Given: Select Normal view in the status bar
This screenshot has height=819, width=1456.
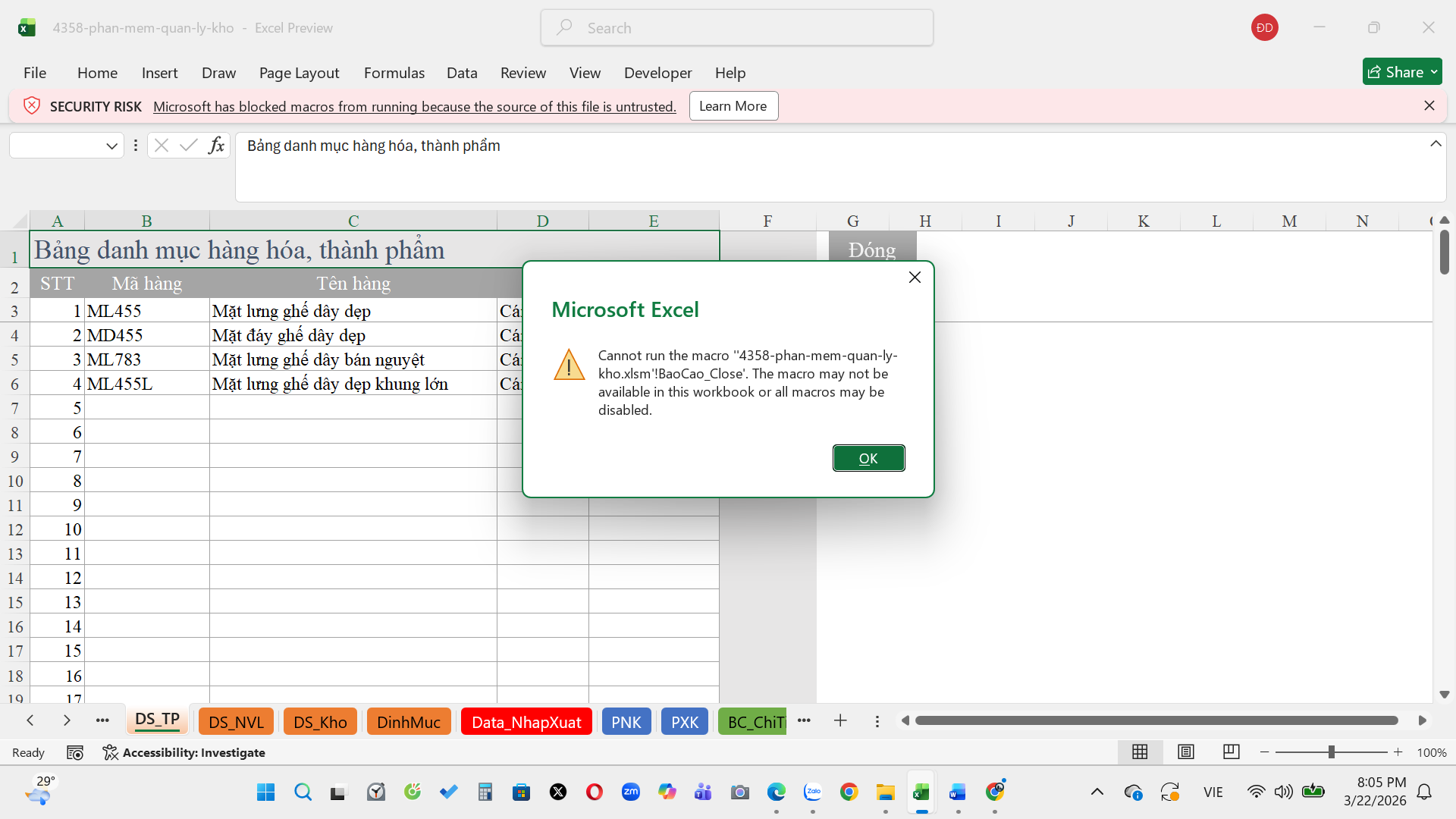Looking at the screenshot, I should click(x=1139, y=752).
